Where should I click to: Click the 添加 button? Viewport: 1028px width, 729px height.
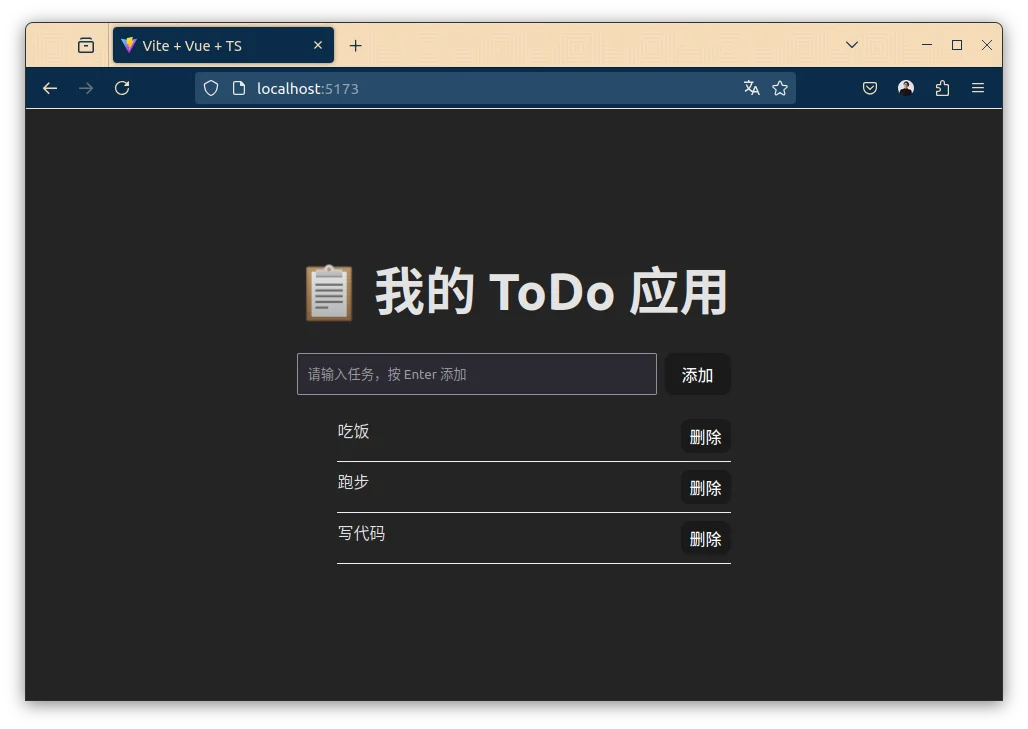(x=697, y=374)
